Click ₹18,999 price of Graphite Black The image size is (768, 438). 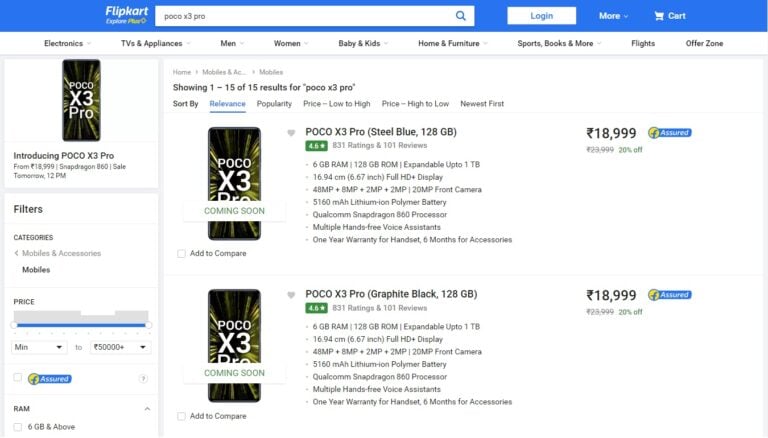(x=611, y=295)
